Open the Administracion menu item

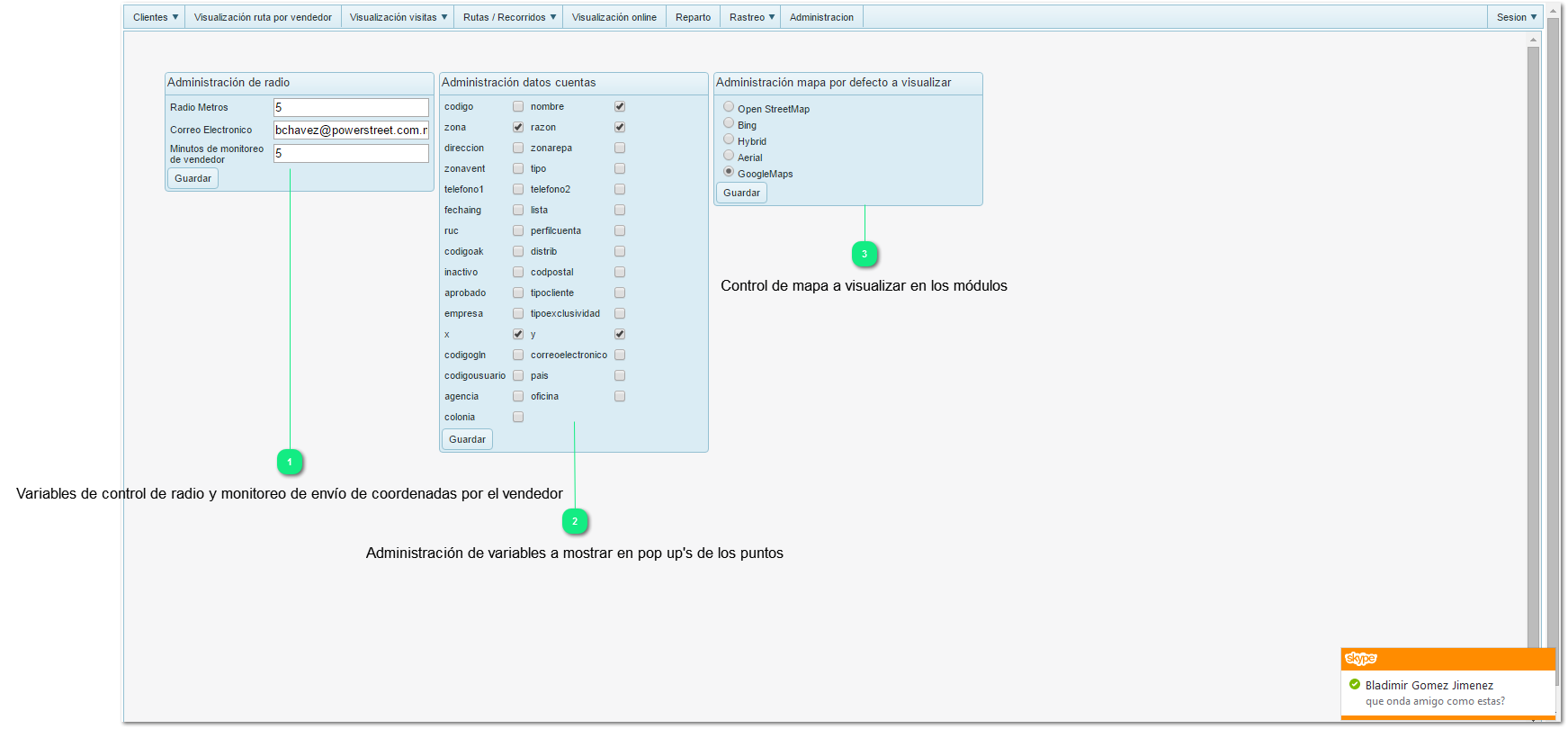(821, 17)
